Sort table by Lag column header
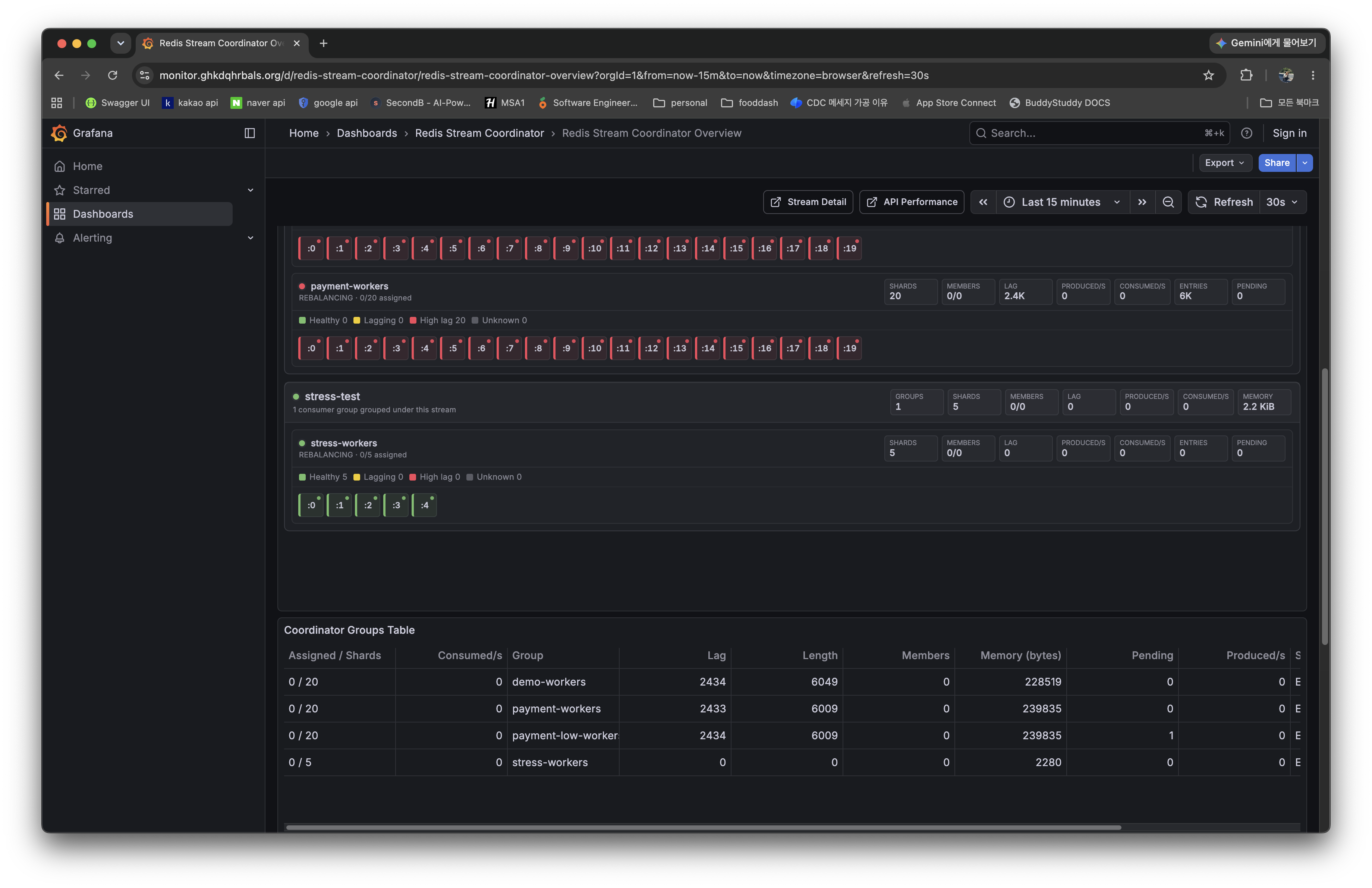Image resolution: width=1372 pixels, height=888 pixels. (717, 656)
